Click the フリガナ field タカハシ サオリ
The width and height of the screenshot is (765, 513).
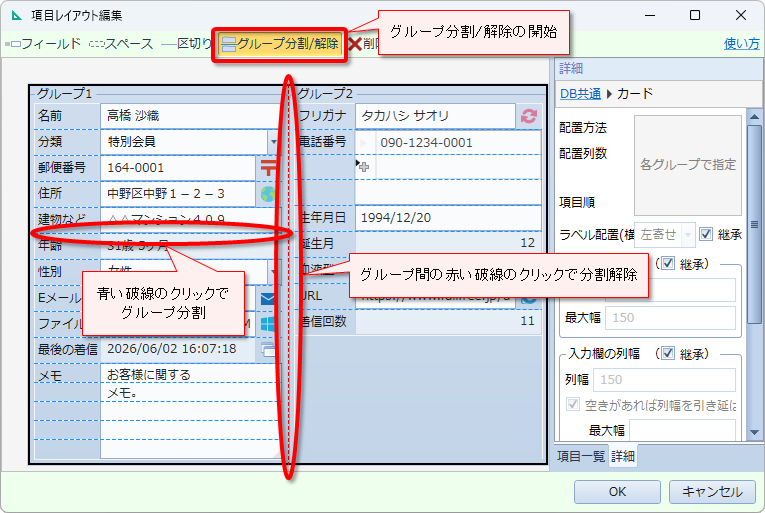pos(435,116)
